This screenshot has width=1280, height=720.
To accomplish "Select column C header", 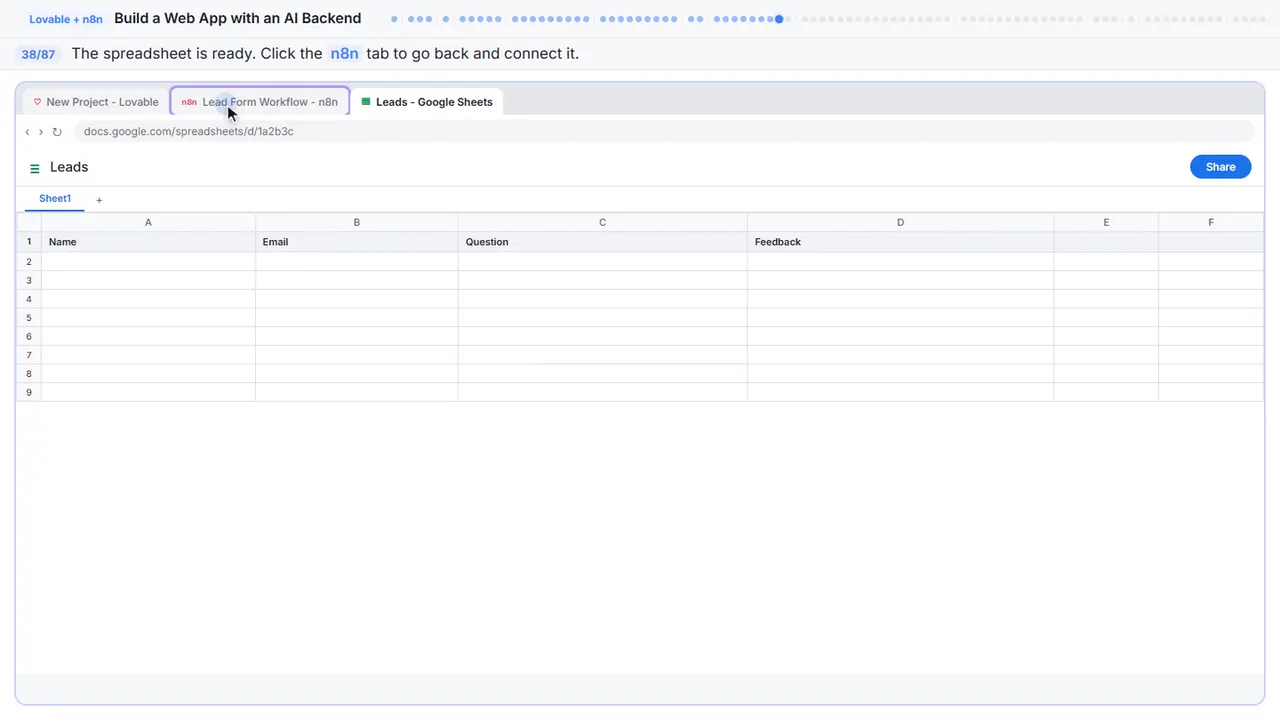I will [603, 222].
